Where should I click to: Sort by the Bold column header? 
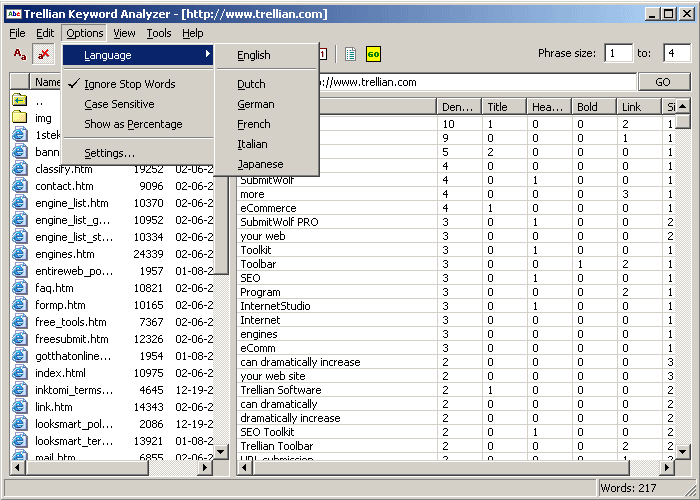coord(594,107)
